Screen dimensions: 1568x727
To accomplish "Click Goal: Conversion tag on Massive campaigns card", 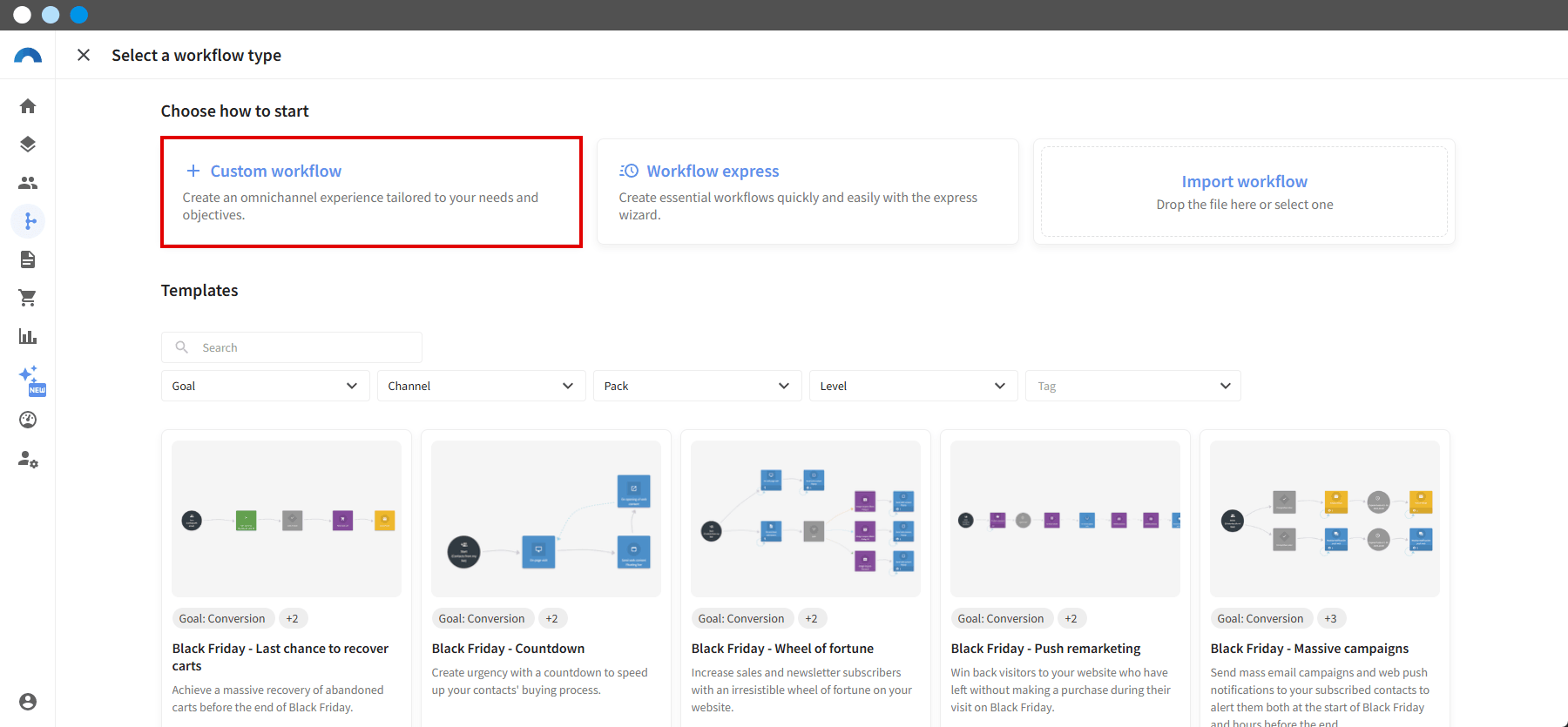I will 1260,618.
